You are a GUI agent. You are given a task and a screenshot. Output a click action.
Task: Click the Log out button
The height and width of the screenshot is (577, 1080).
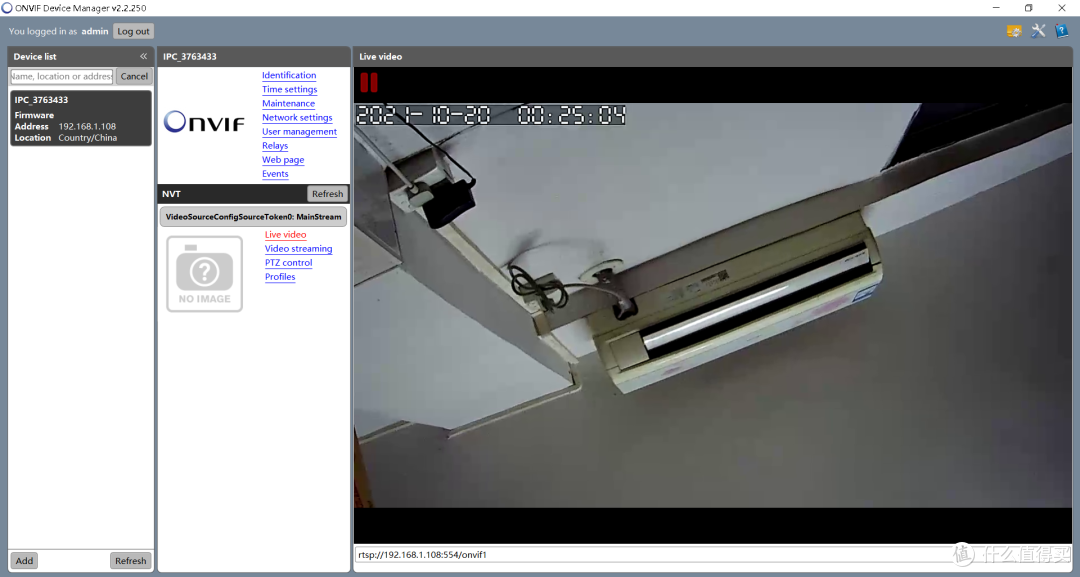pyautogui.click(x=133, y=32)
